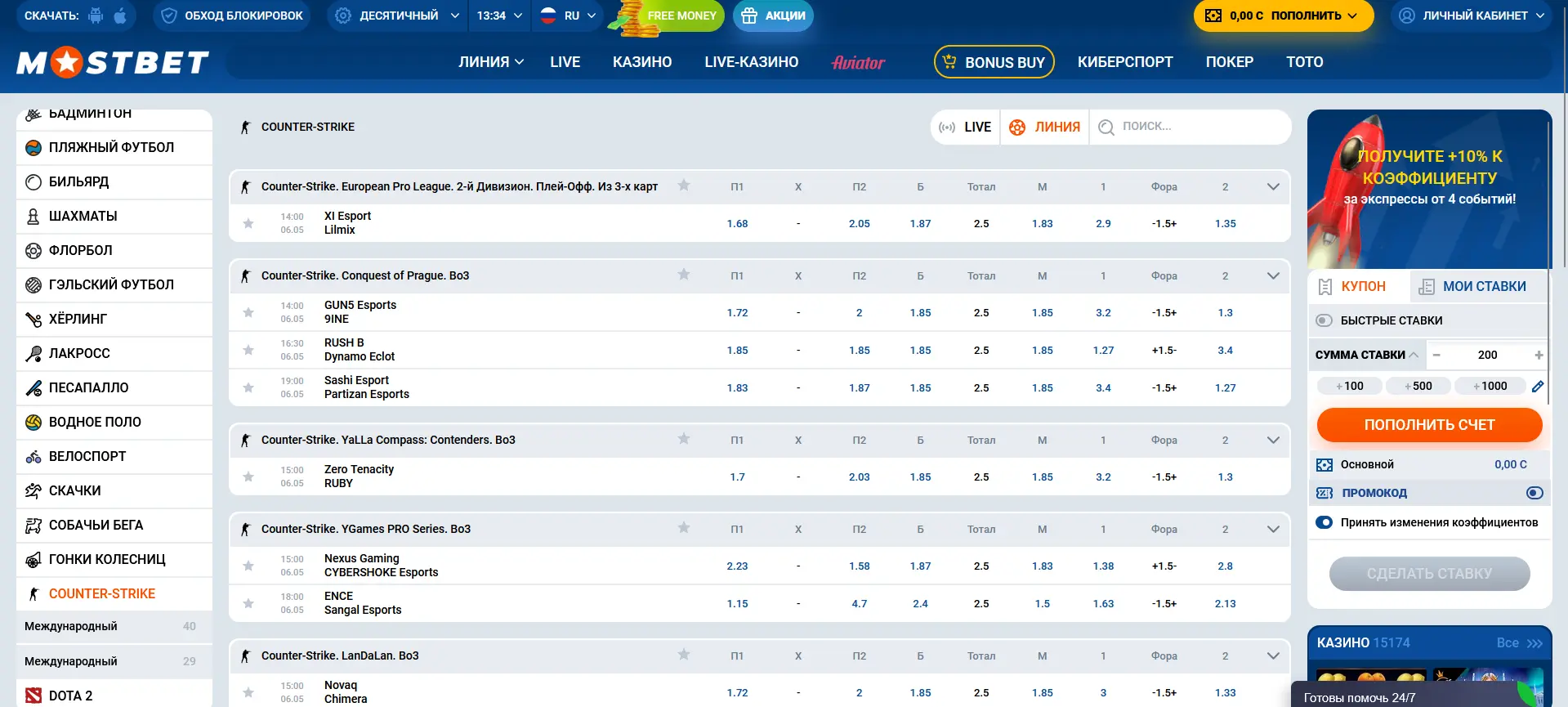Star the RUSH B vs Dynamo Eclot match

tap(248, 350)
